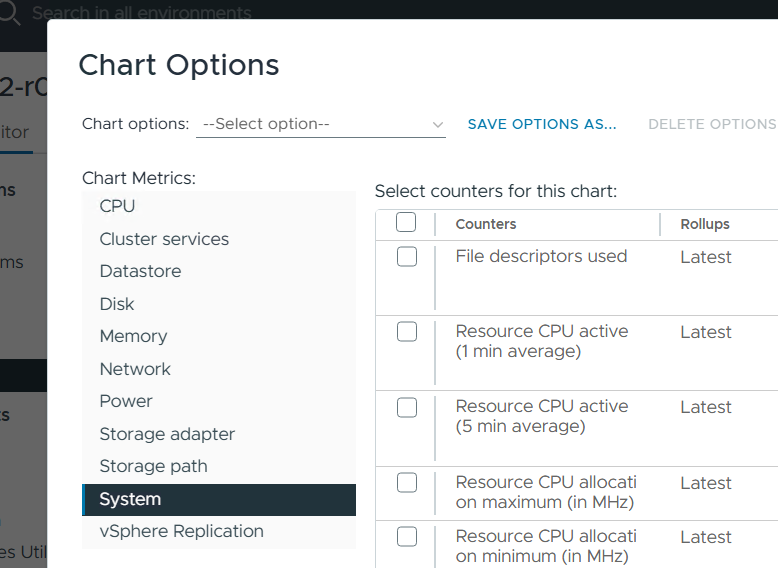Screen dimensions: 778x568
Task: Click "Resource CPU allocation minimum (in MHz)" text
Action: (x=546, y=546)
